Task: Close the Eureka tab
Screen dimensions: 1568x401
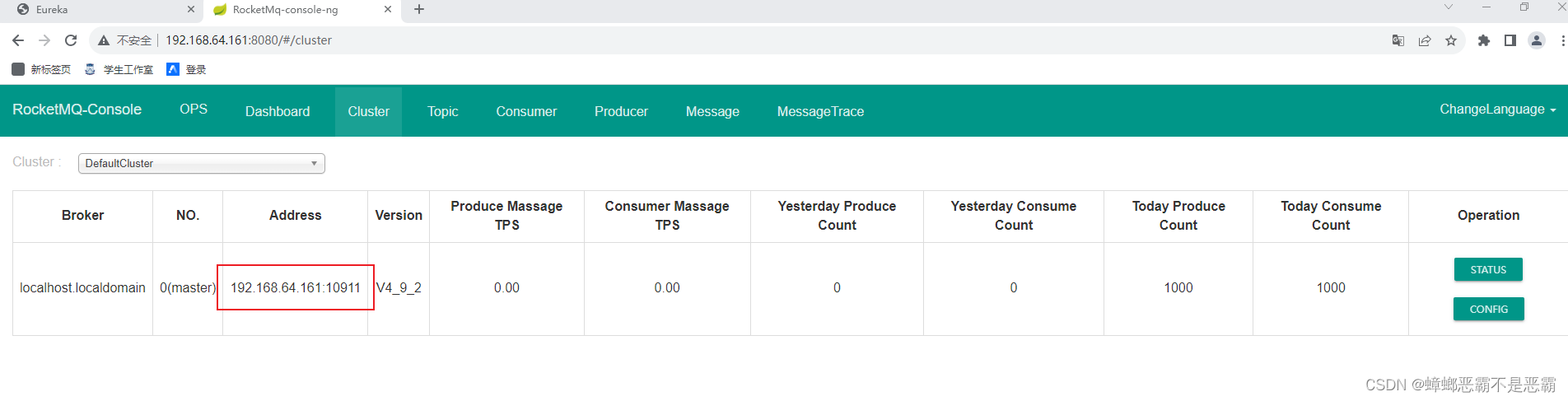Action: point(191,10)
